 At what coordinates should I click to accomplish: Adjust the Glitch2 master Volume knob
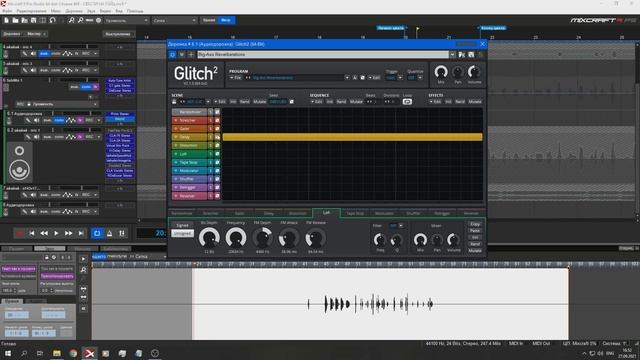pyautogui.click(x=474, y=72)
